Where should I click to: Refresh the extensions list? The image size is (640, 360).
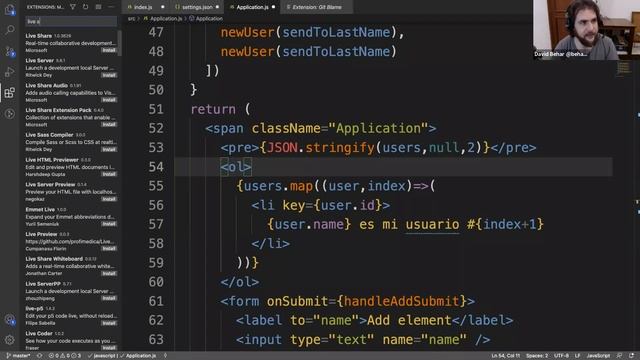(x=85, y=7)
